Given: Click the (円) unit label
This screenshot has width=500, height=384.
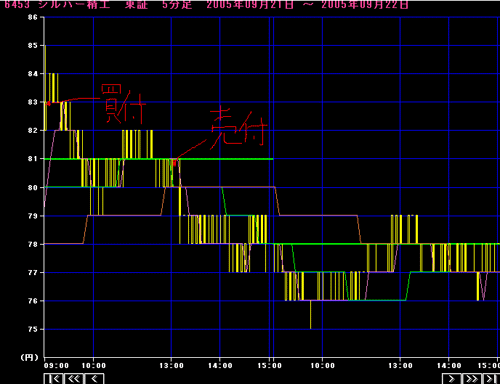Looking at the screenshot, I should point(29,357).
